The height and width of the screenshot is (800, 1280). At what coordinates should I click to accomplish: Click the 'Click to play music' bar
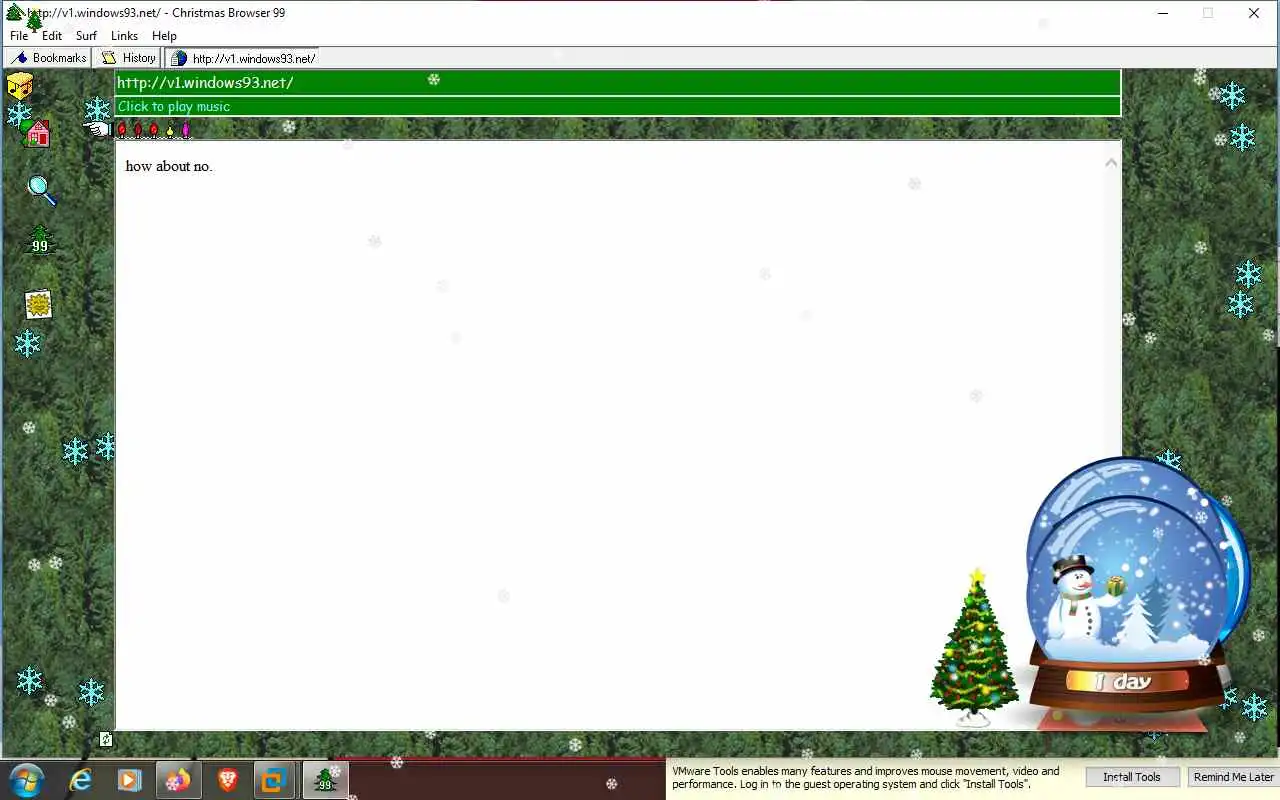click(x=617, y=106)
